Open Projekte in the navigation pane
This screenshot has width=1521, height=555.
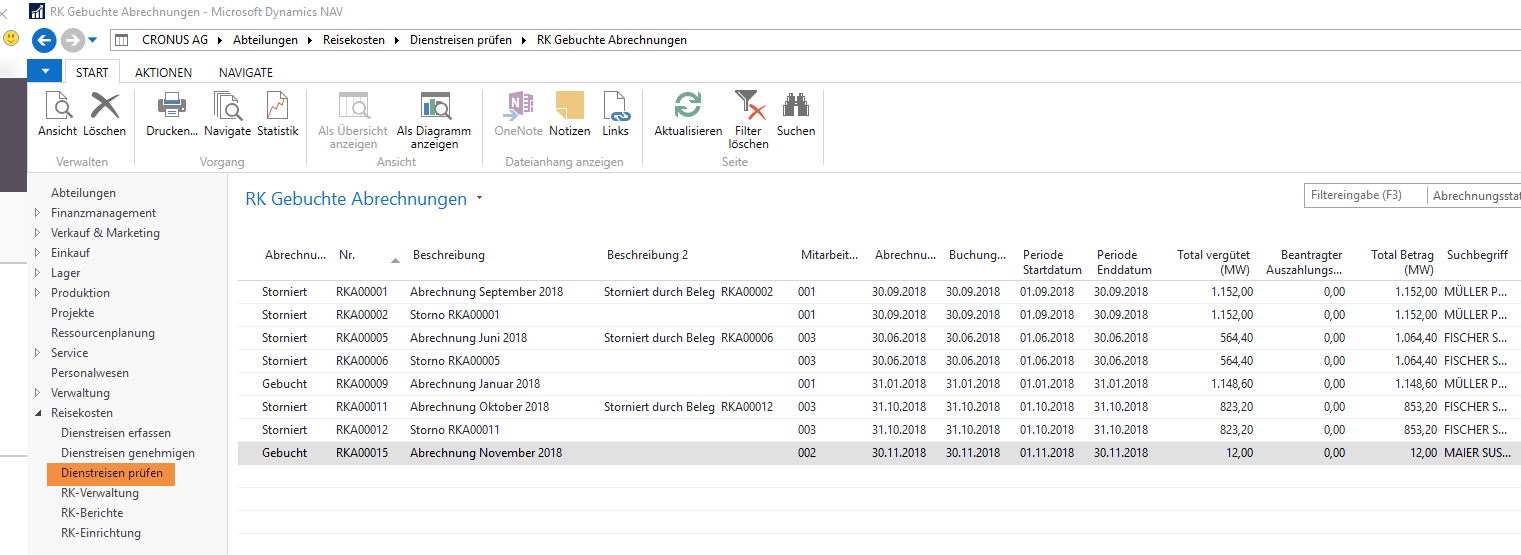pos(72,313)
